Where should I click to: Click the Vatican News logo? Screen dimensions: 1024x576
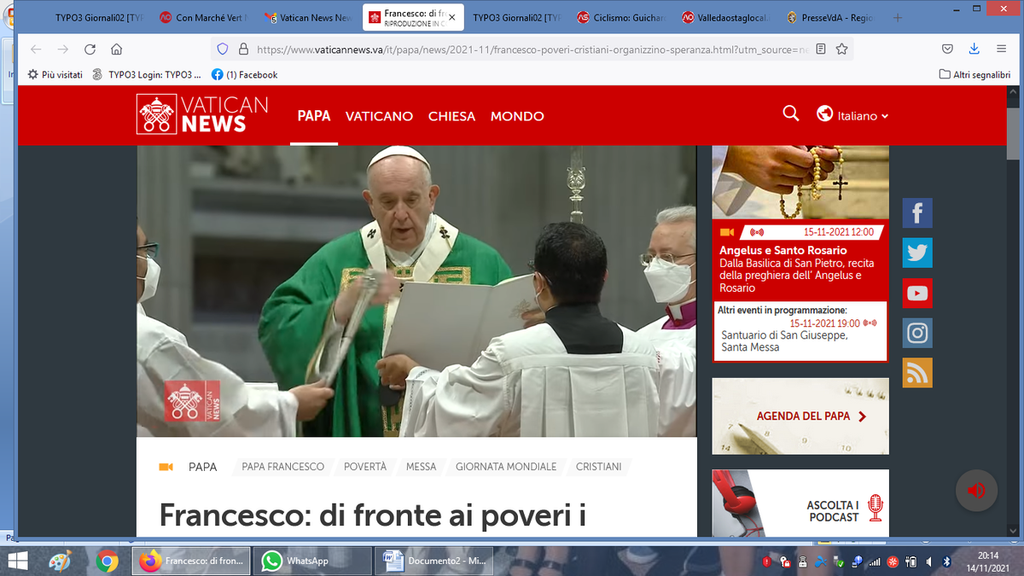(x=203, y=115)
